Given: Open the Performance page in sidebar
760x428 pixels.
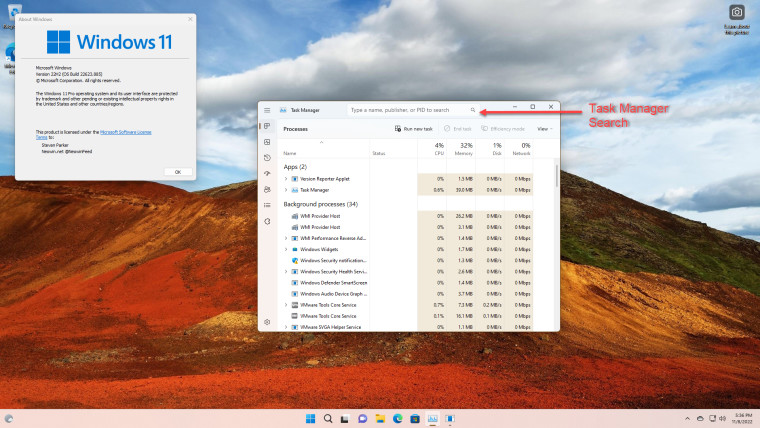Looking at the screenshot, I should 267,142.
